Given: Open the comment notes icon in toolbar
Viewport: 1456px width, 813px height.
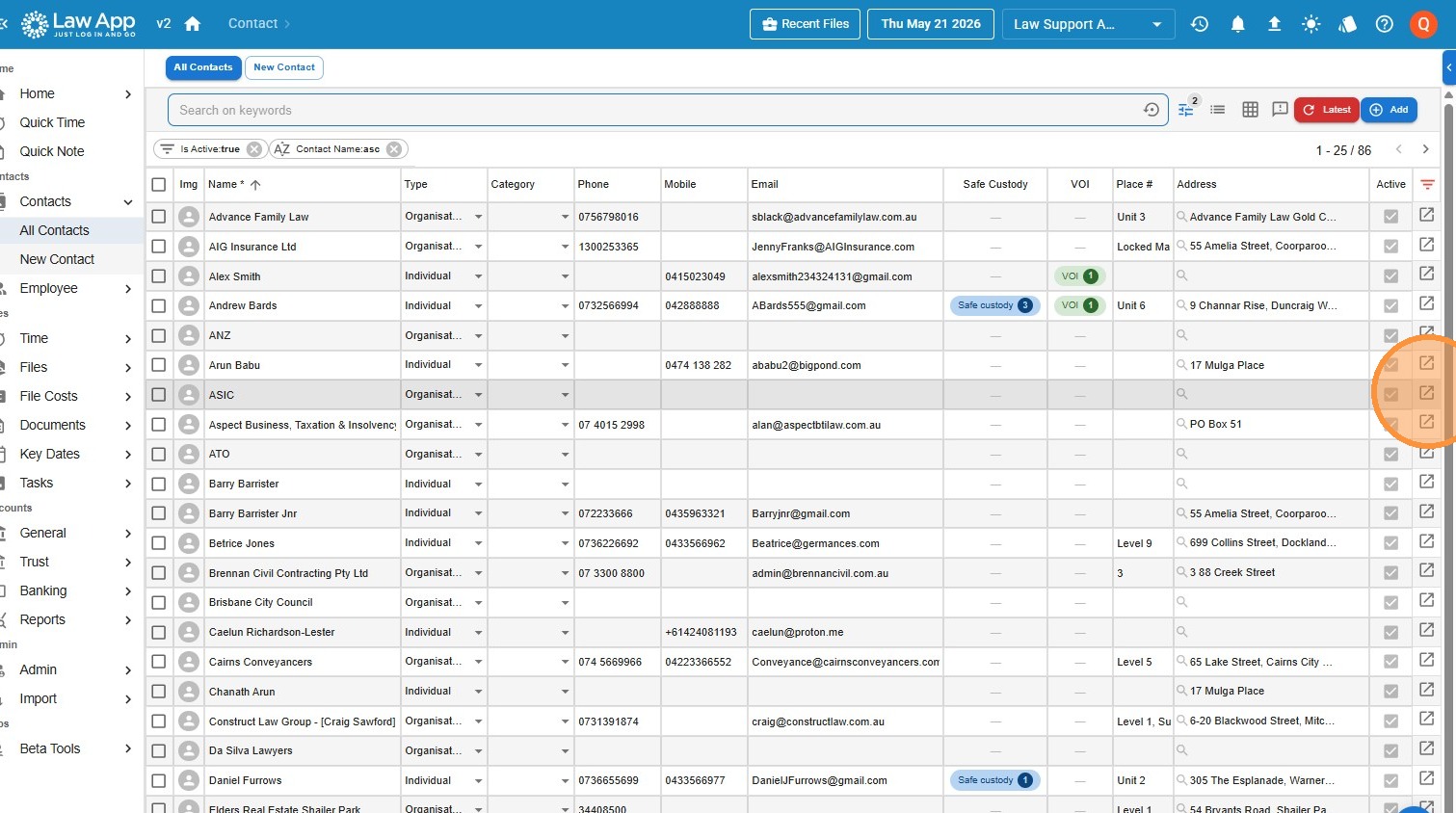Looking at the screenshot, I should tap(1280, 110).
